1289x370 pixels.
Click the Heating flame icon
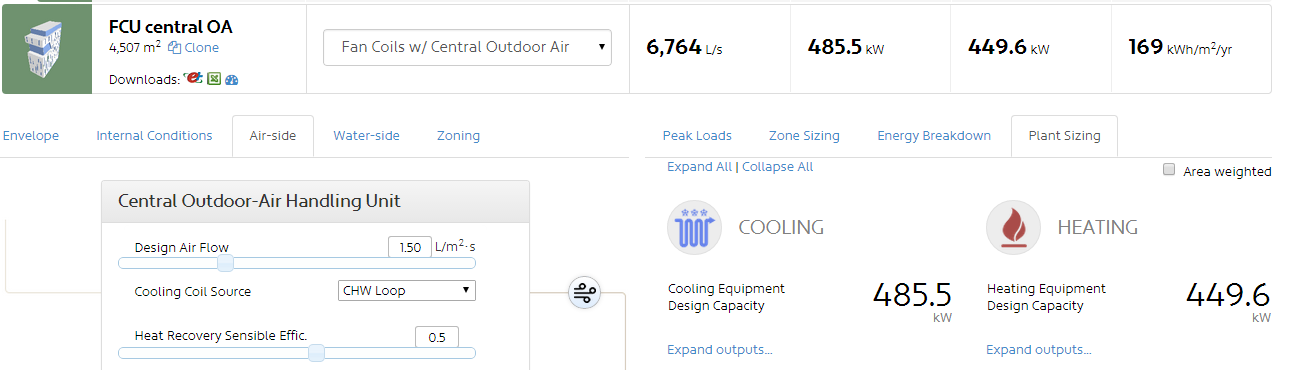point(1013,227)
